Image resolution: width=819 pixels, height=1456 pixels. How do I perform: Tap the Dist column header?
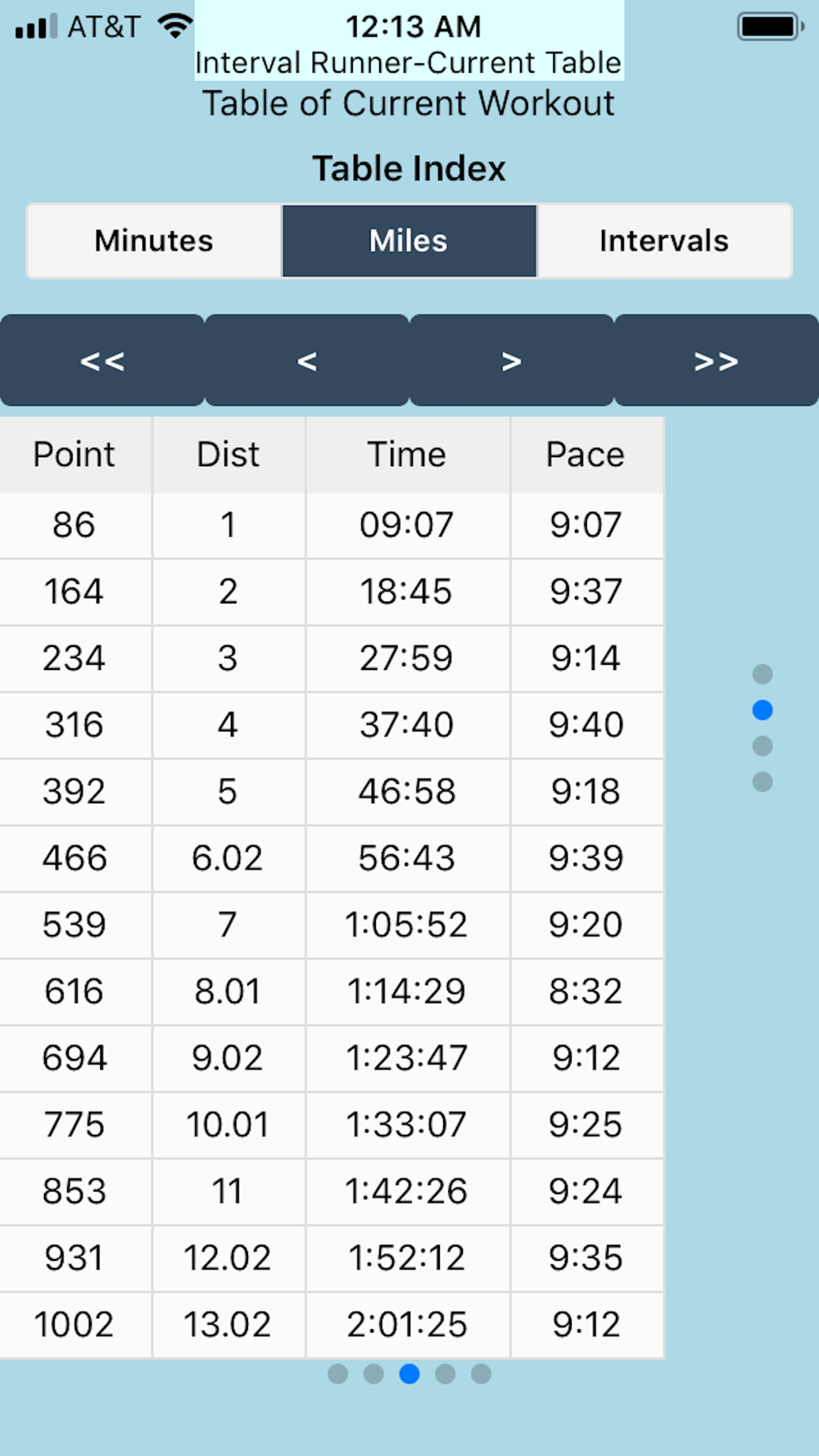[228, 454]
